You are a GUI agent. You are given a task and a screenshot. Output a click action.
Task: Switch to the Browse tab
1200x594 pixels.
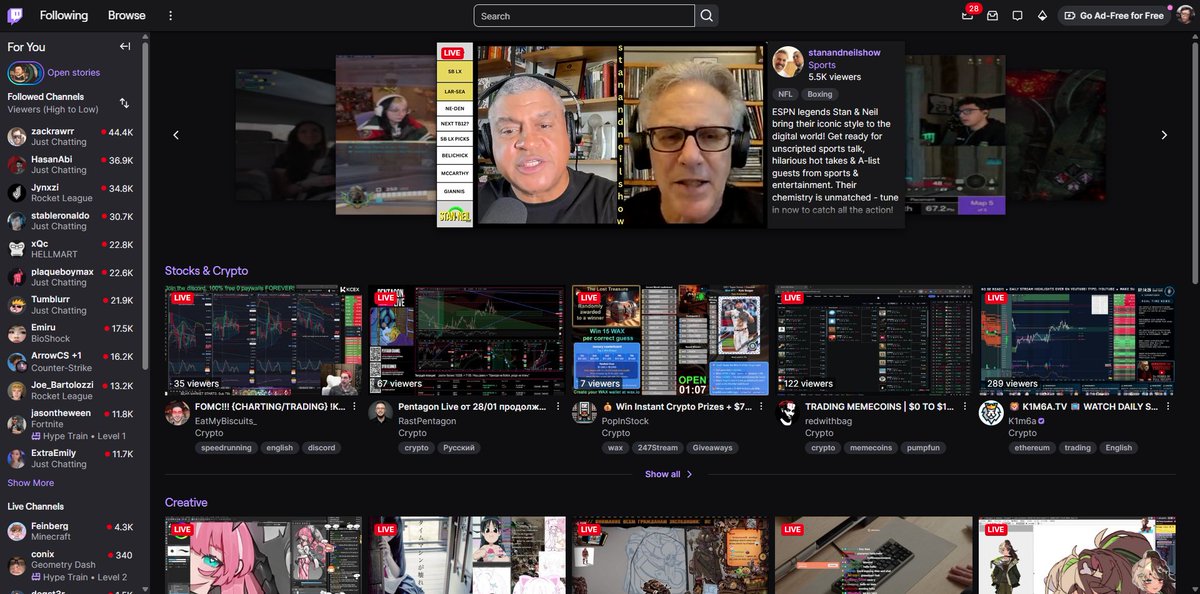[125, 15]
